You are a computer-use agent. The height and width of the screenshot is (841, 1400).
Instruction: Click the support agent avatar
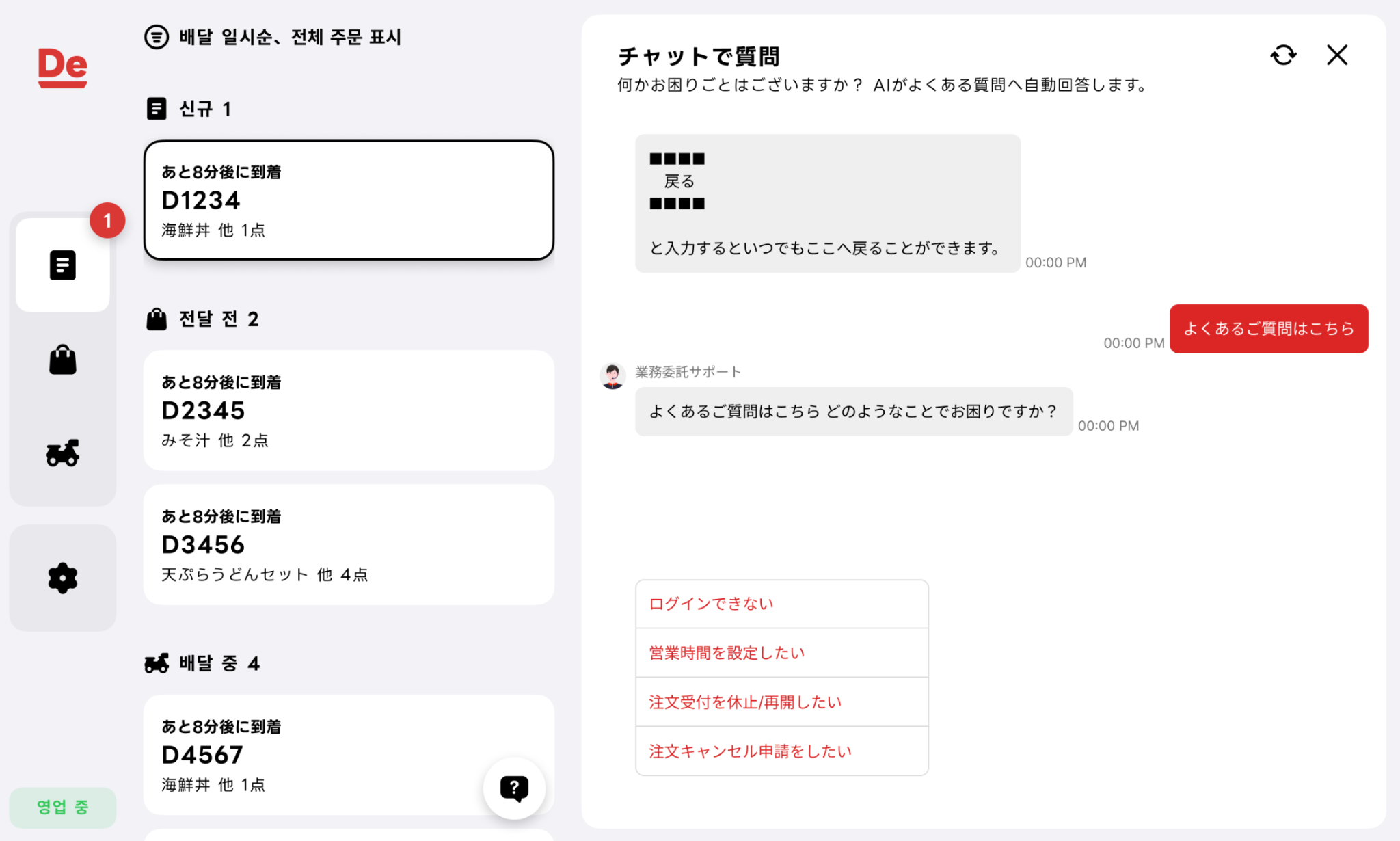(x=613, y=375)
